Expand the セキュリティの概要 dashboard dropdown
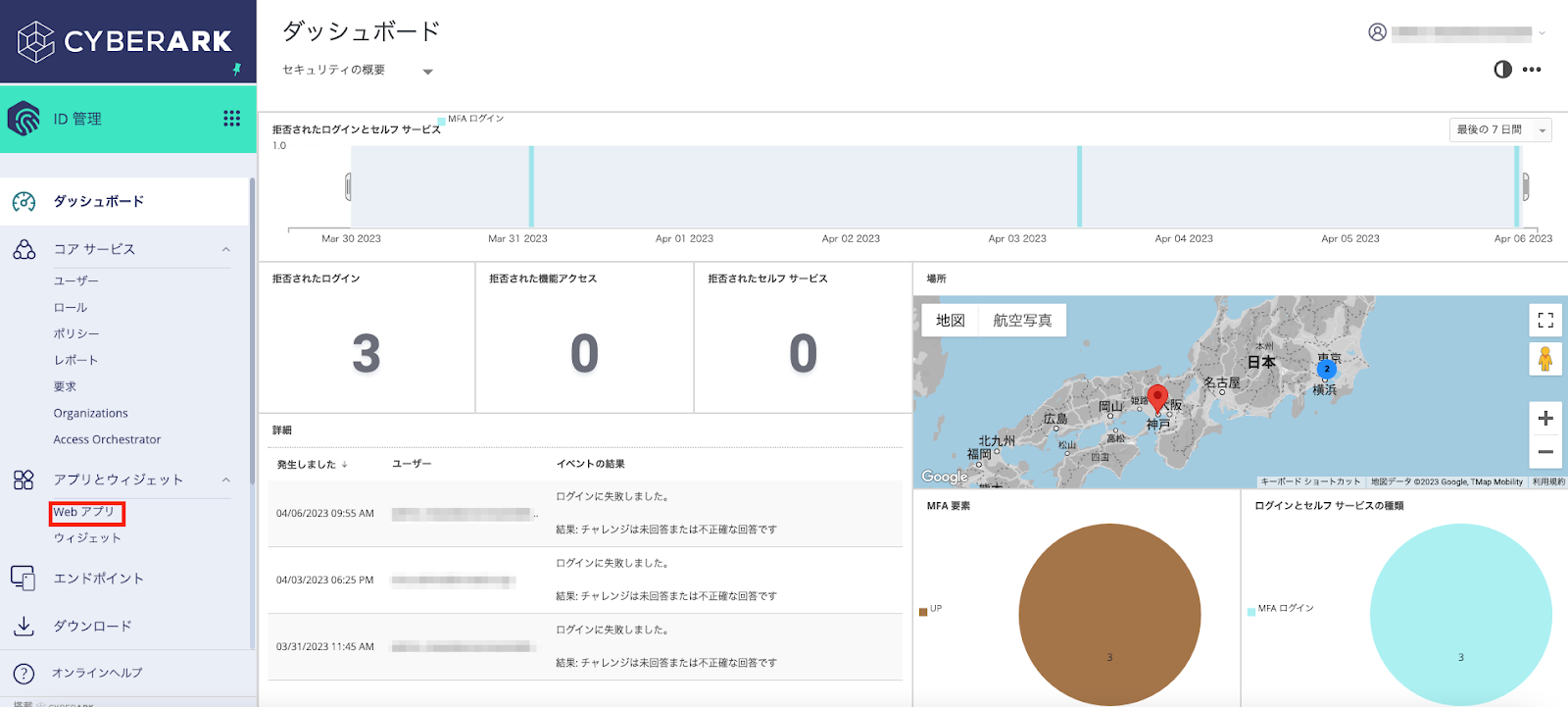 click(x=427, y=72)
